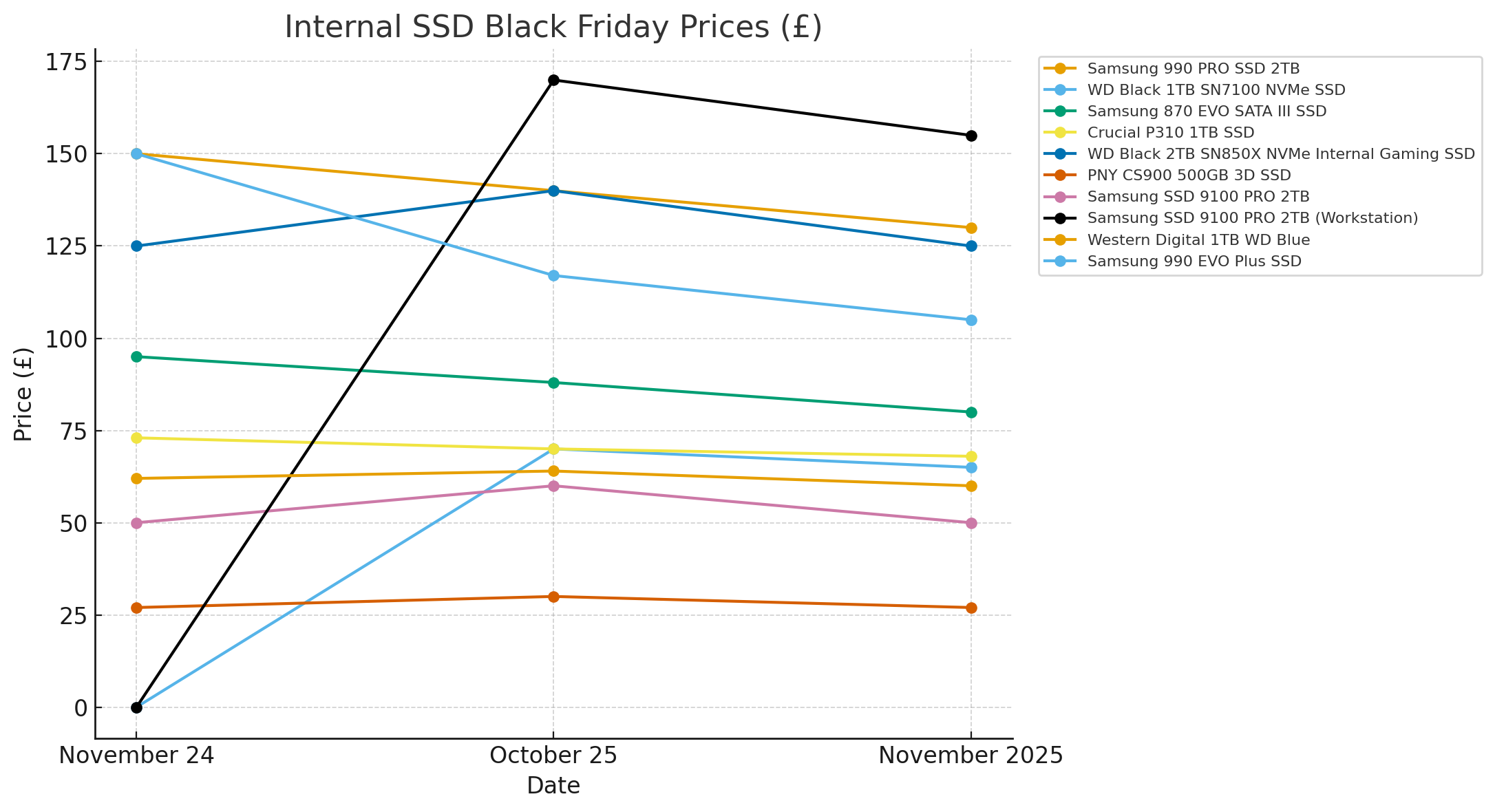Viewport: 1495px width, 812px height.
Task: Click WD Black 1TB SN7100 legend label
Action: click(1216, 89)
